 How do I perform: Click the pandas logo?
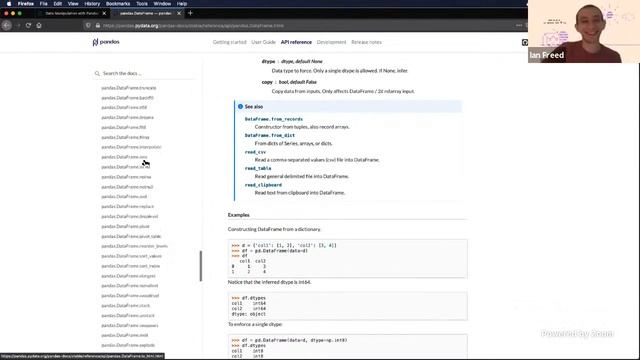point(106,42)
